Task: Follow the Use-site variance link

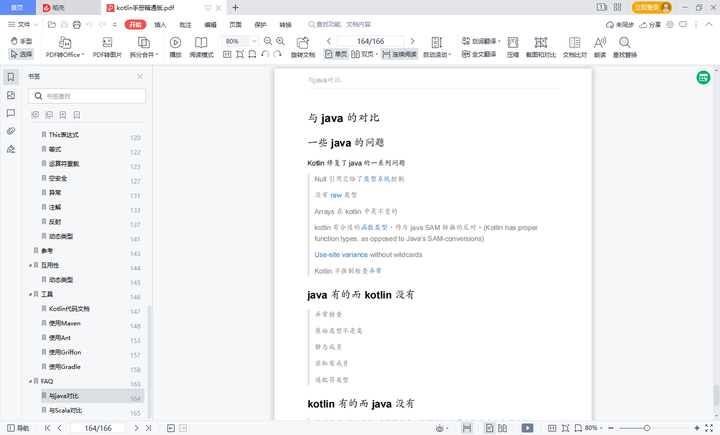Action: point(341,254)
